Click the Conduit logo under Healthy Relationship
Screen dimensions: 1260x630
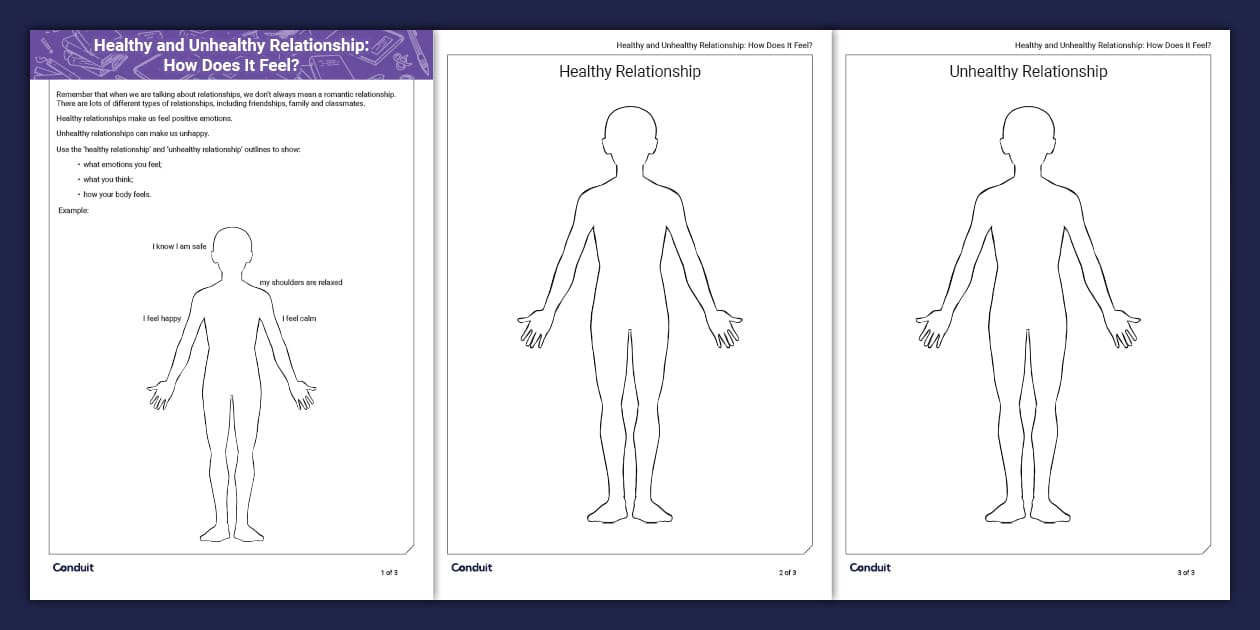pos(471,567)
